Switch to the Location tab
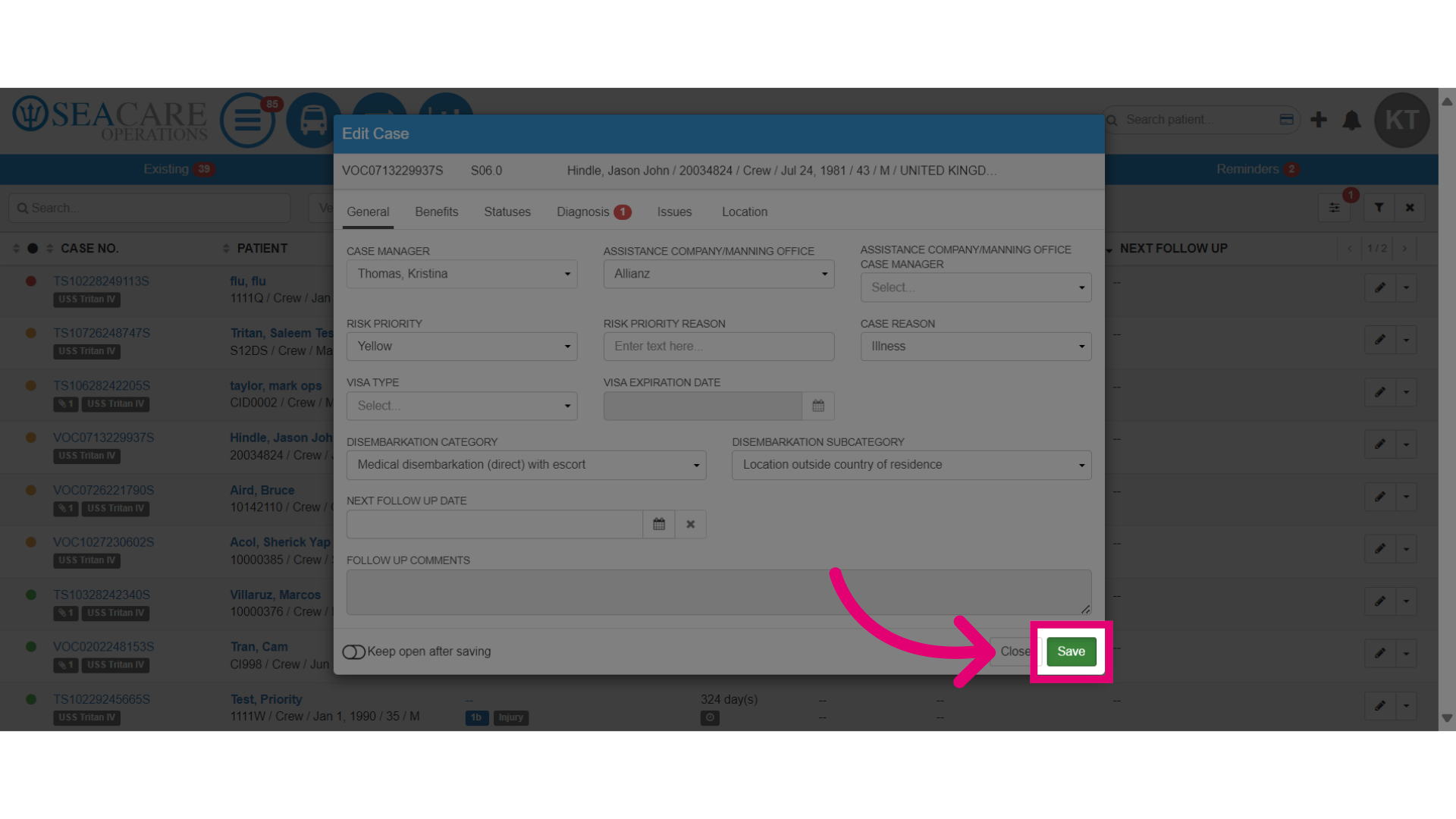The width and height of the screenshot is (1456, 819). [745, 212]
